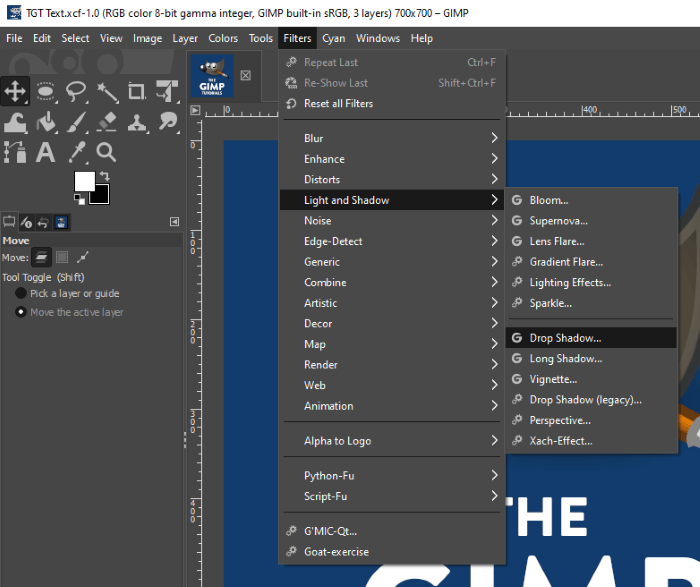Expand the Distorts submenu
The height and width of the screenshot is (587, 700).
pos(392,179)
